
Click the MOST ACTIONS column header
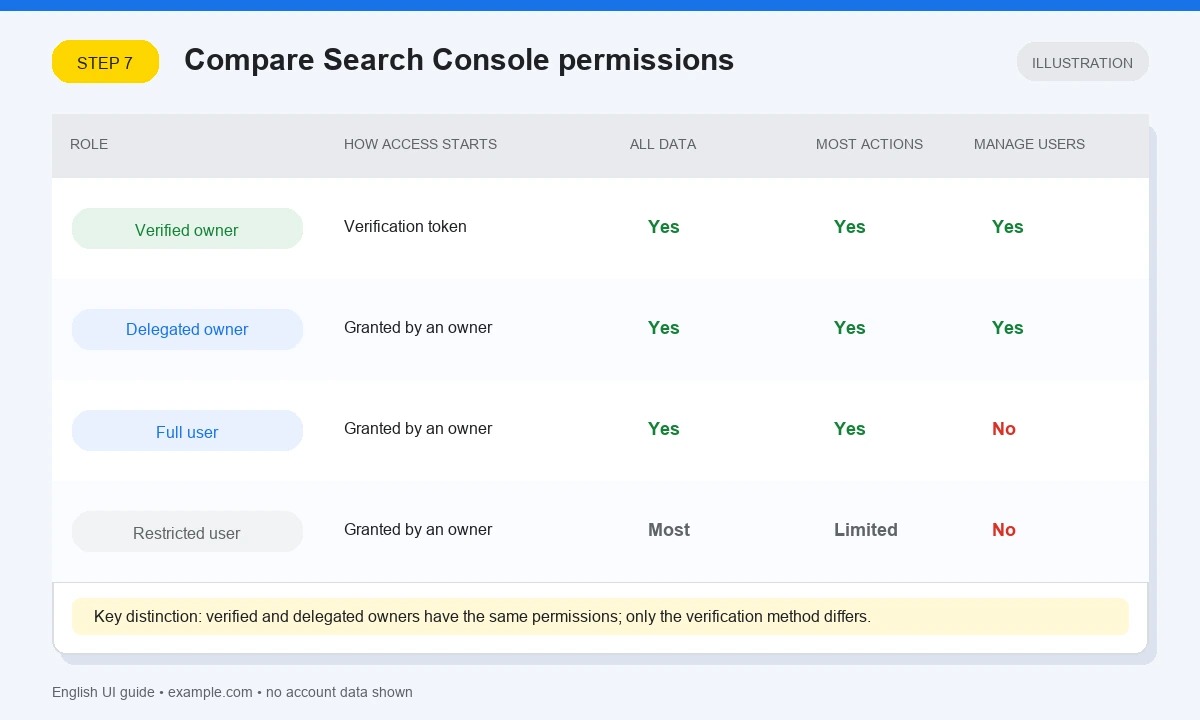click(x=869, y=144)
